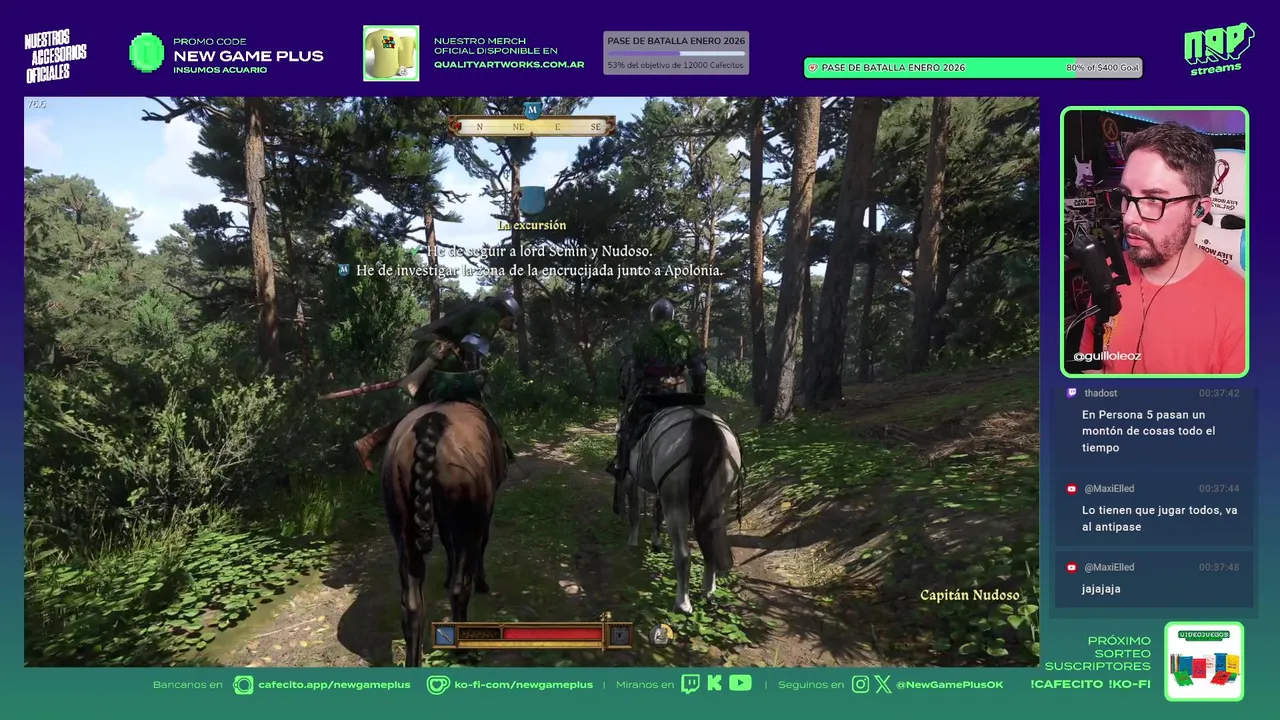Click the NGP streams logo
1280x720 pixels.
point(1218,49)
